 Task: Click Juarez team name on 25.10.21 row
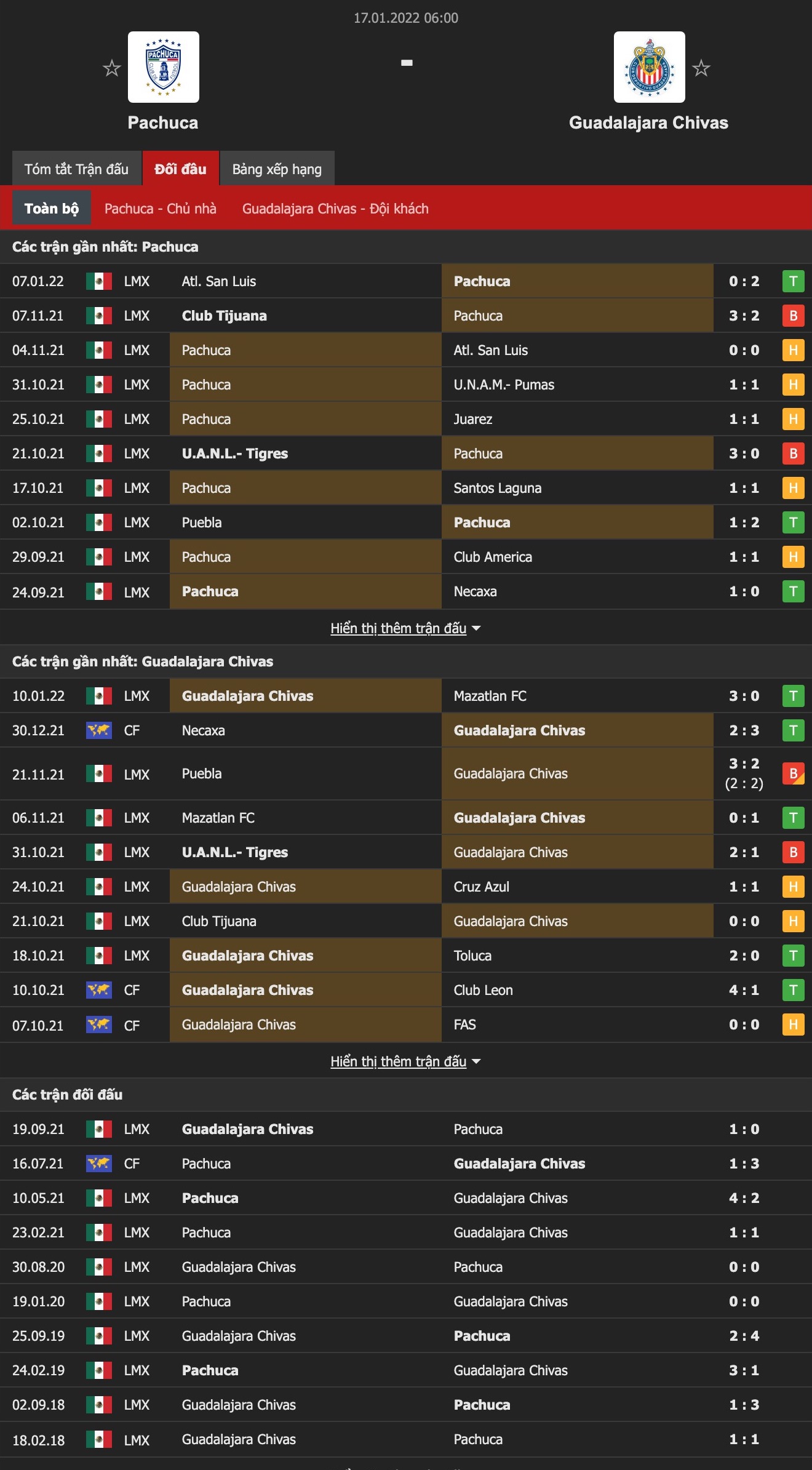tap(473, 419)
